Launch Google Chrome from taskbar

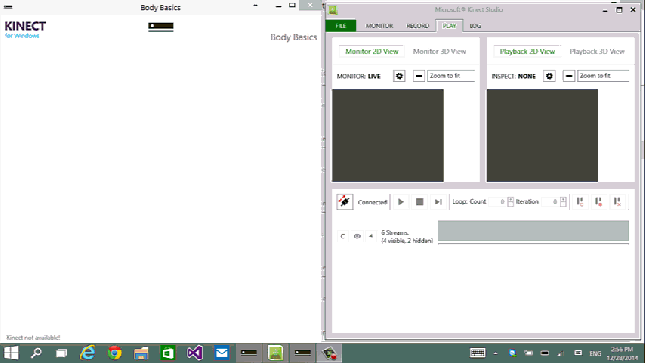(x=114, y=353)
